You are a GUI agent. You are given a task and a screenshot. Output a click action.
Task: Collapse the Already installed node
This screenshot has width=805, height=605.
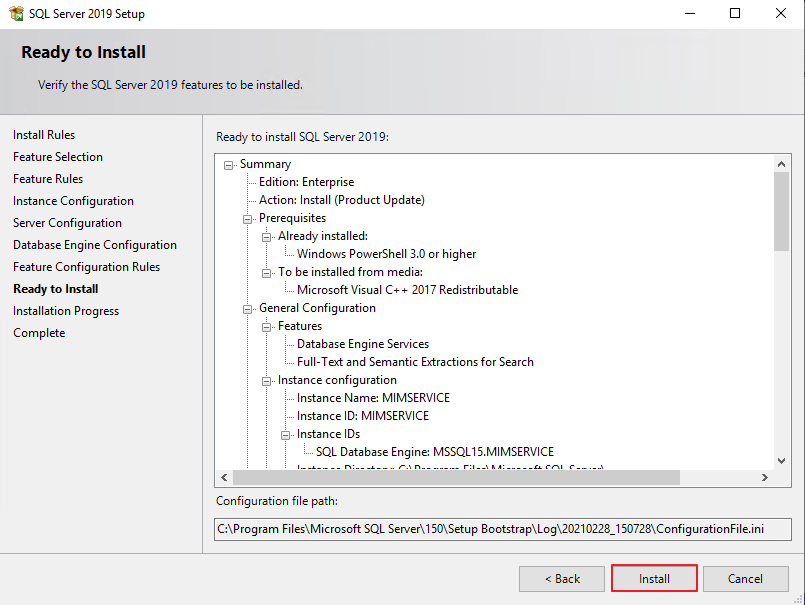(x=266, y=237)
